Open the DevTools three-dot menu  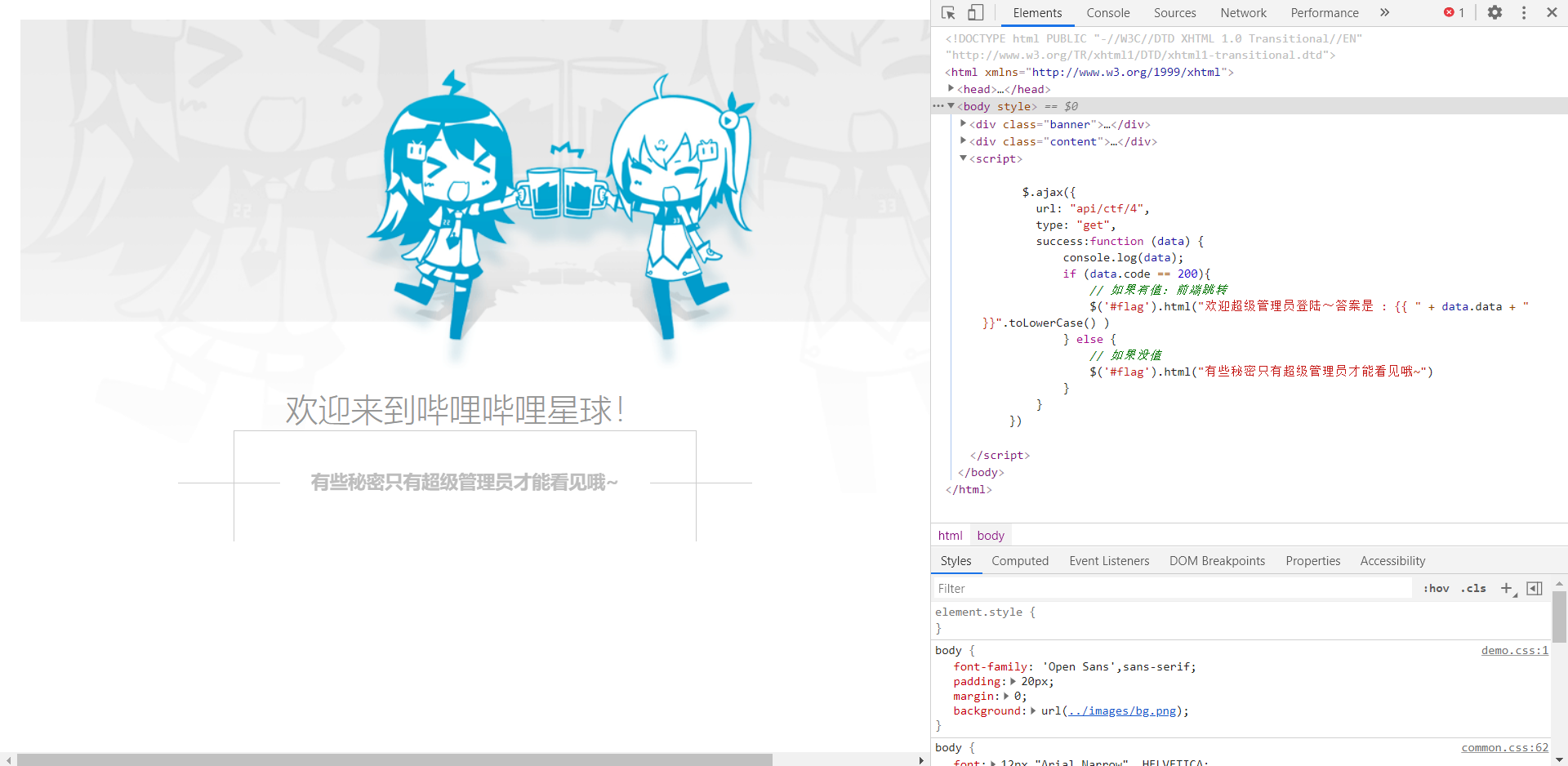point(1524,13)
